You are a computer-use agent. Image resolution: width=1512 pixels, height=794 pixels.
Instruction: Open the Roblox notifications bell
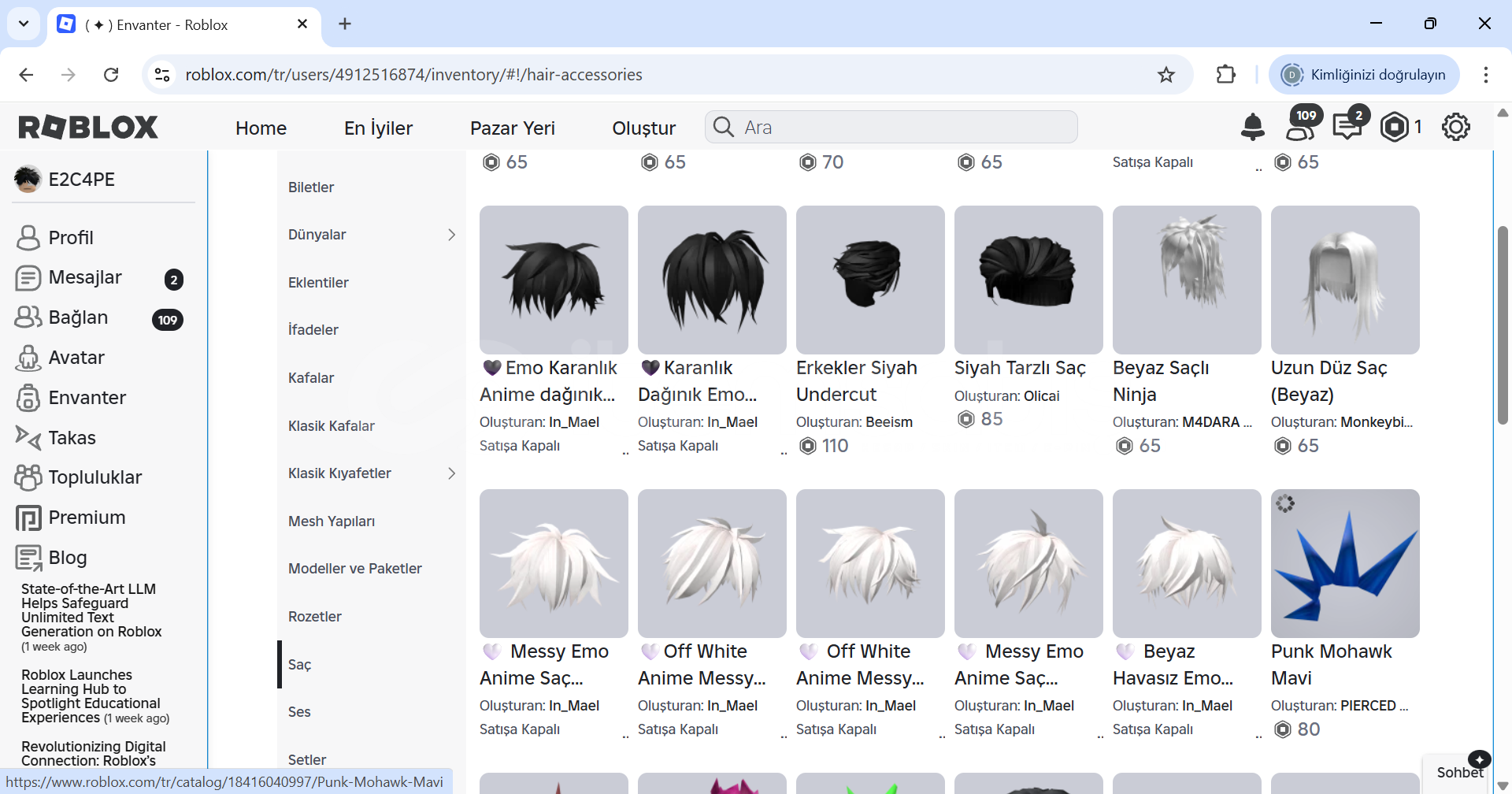pos(1252,127)
